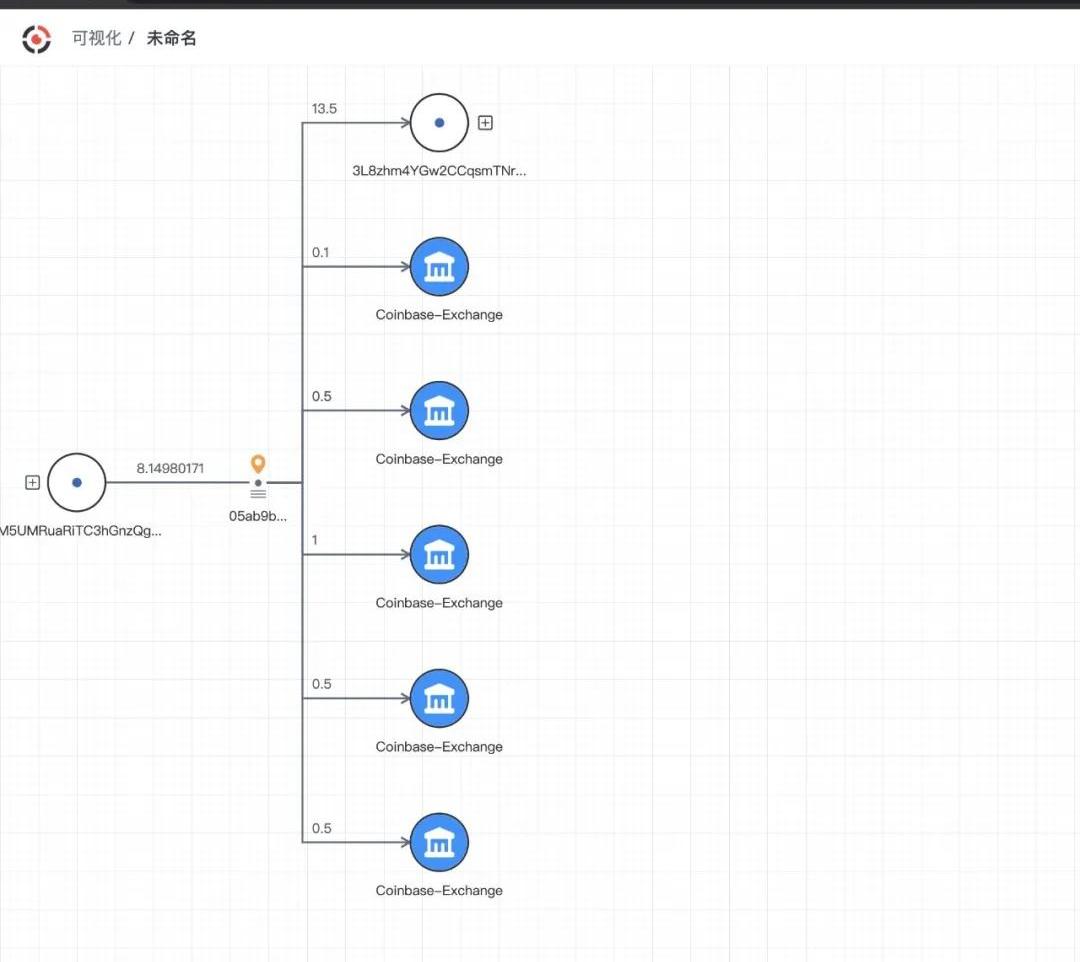Click the 3L8zhm4YGw2CCqsmTNr address text label
1080x962 pixels.
point(439,171)
